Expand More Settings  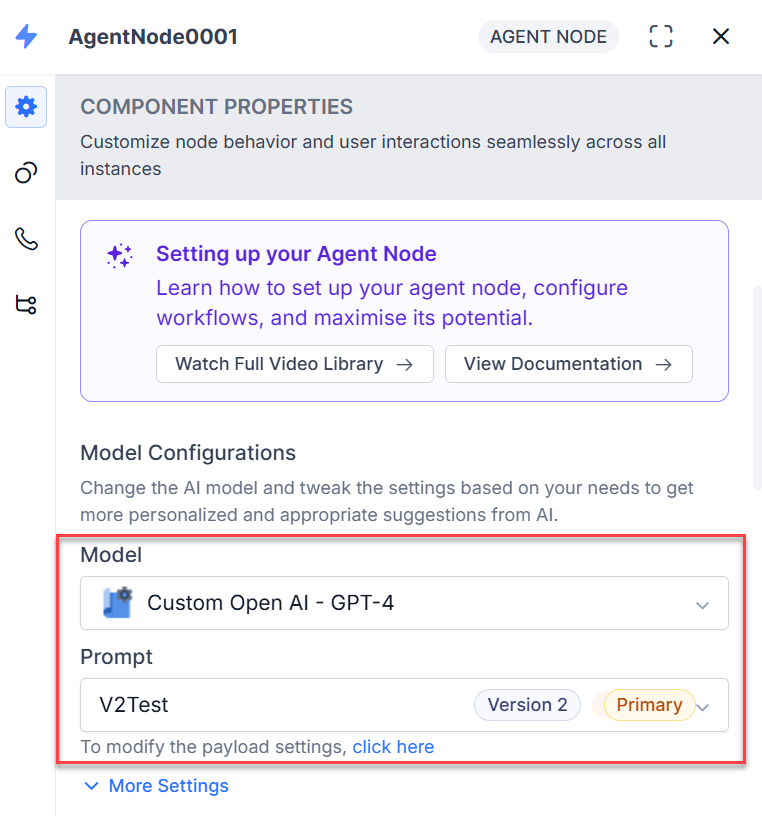[x=156, y=786]
